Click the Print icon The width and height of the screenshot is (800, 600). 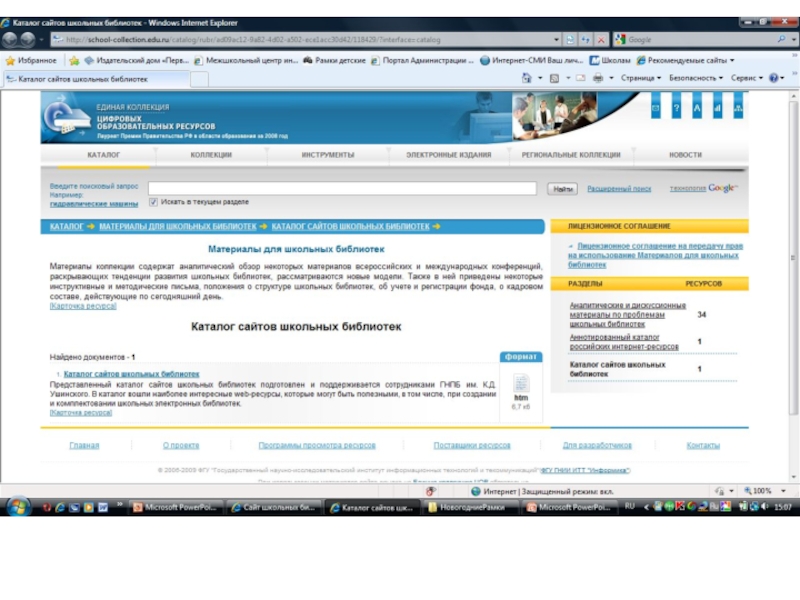[x=598, y=78]
